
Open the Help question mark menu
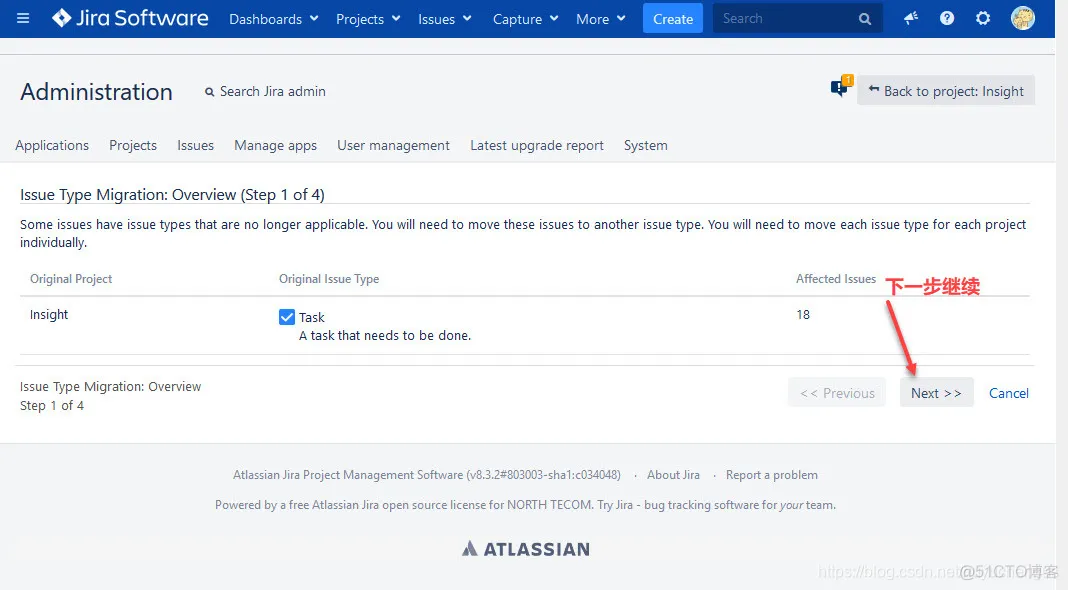pyautogui.click(x=947, y=18)
